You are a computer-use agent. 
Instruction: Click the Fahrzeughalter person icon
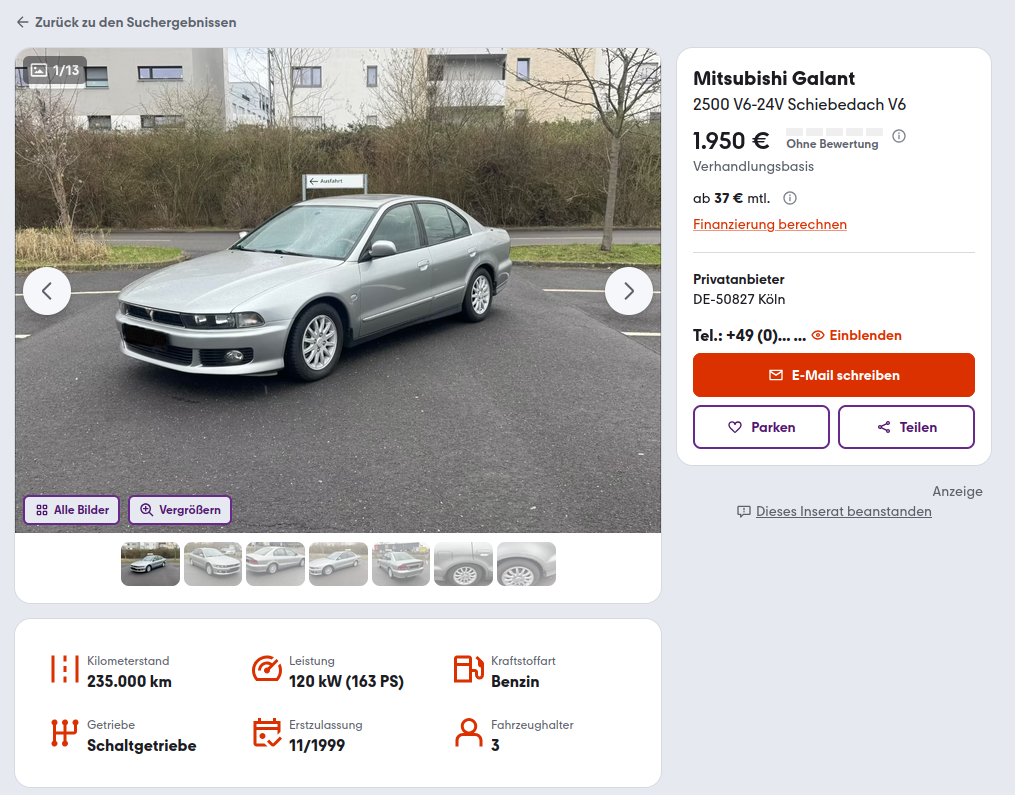469,733
